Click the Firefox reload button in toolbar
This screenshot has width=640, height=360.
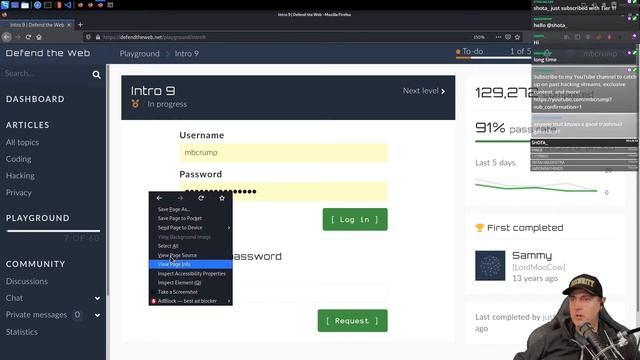click(28, 37)
